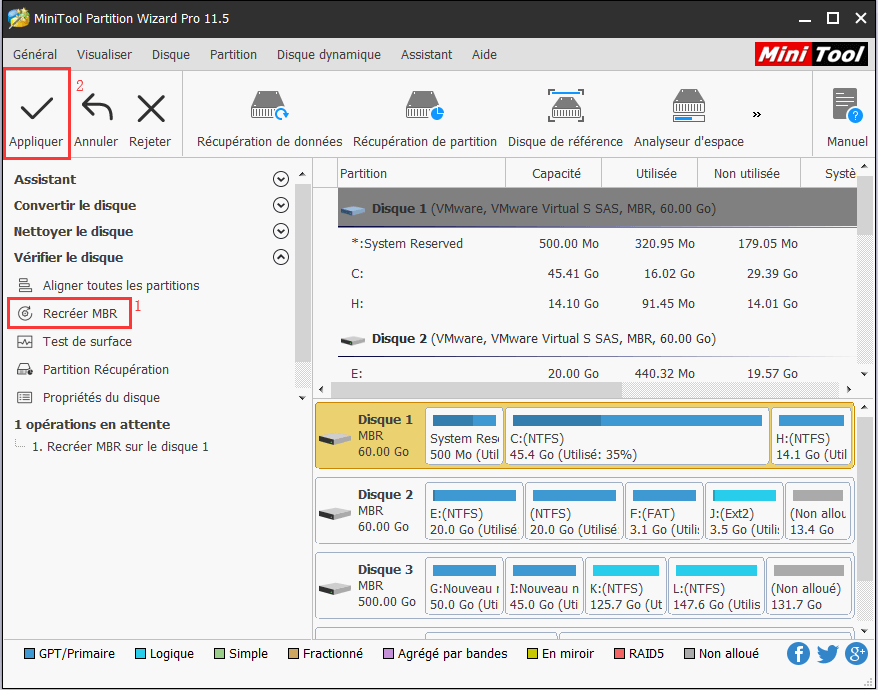The height and width of the screenshot is (690, 878).
Task: Select G:Nouveau block on Disque 3
Action: click(x=464, y=585)
